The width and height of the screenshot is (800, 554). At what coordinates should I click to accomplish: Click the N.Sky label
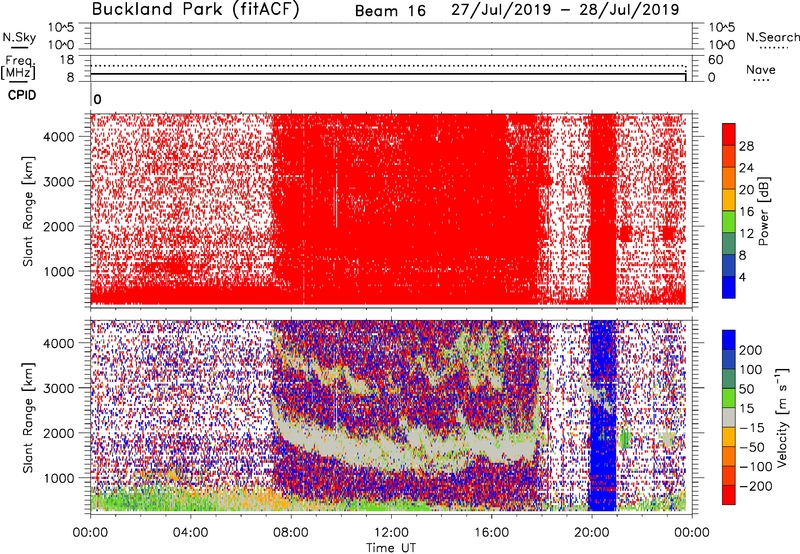click(19, 37)
